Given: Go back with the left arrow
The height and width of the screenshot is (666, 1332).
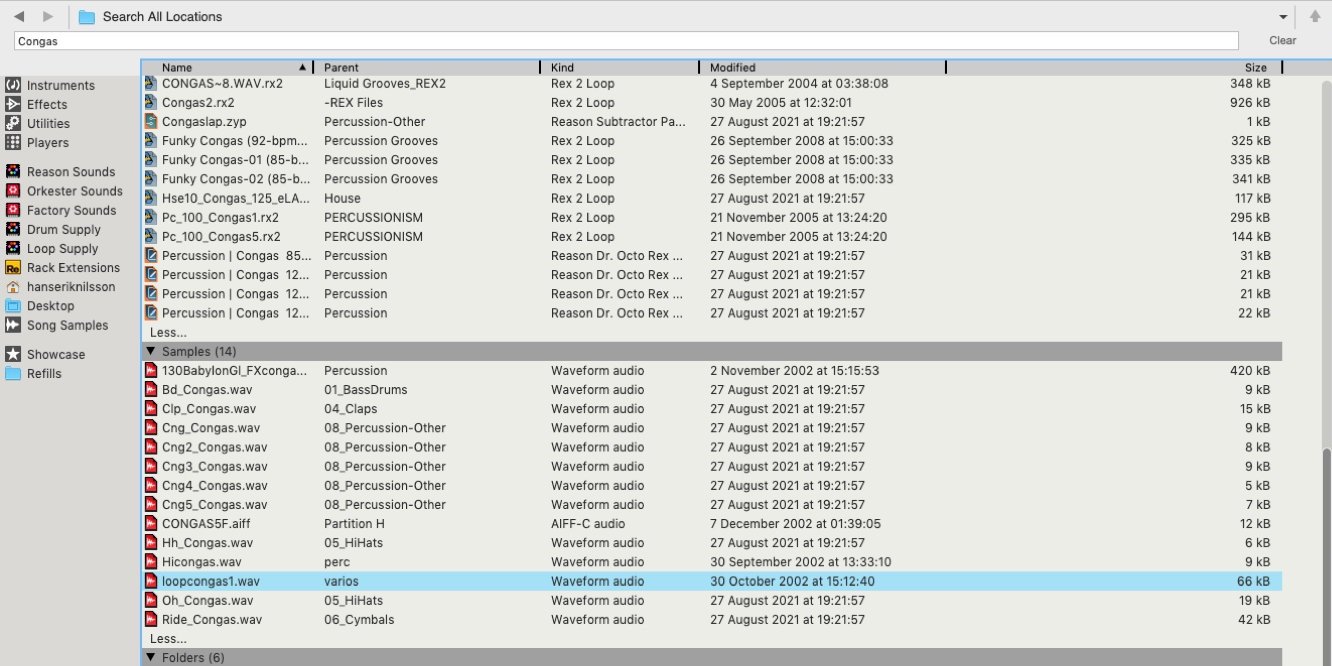Looking at the screenshot, I should point(20,17).
